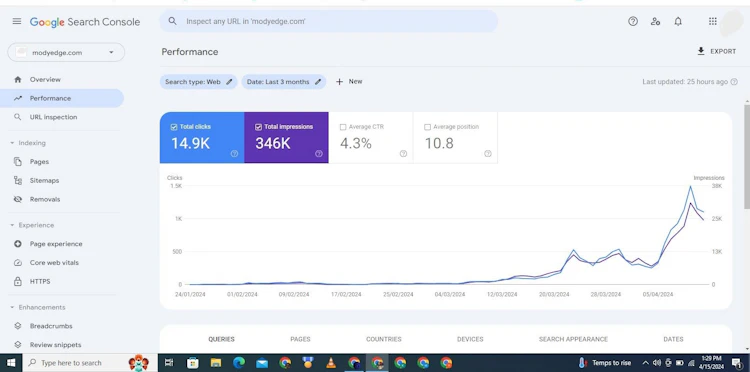Collapse the Enhancements section
The image size is (750, 372).
pos(12,307)
